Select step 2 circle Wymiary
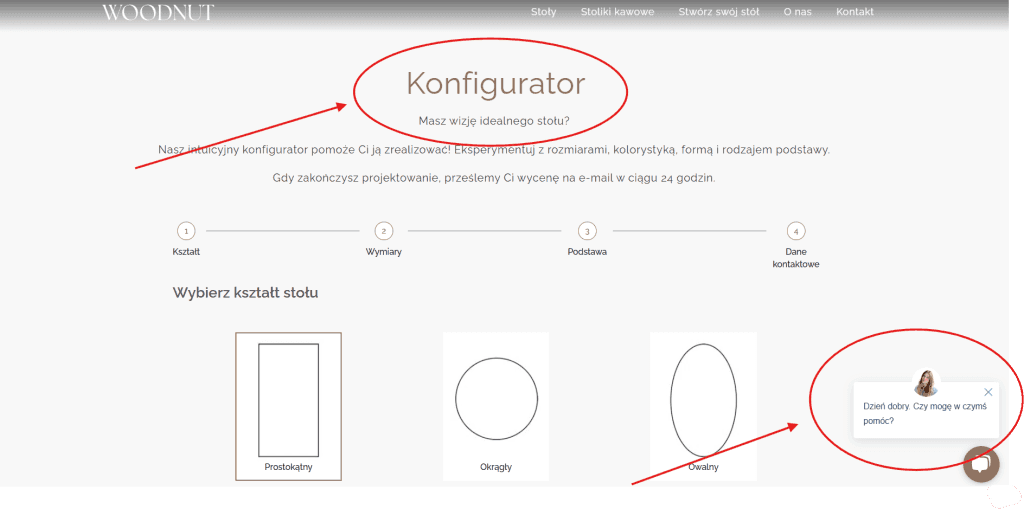 (x=383, y=231)
